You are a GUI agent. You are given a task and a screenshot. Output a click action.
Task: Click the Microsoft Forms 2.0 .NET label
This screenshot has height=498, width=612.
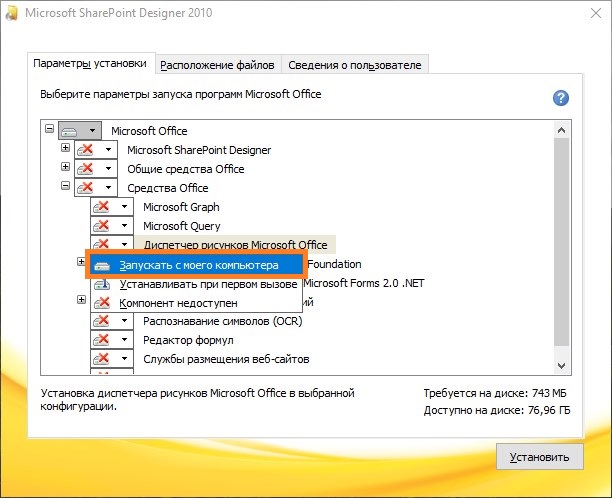[x=364, y=283]
